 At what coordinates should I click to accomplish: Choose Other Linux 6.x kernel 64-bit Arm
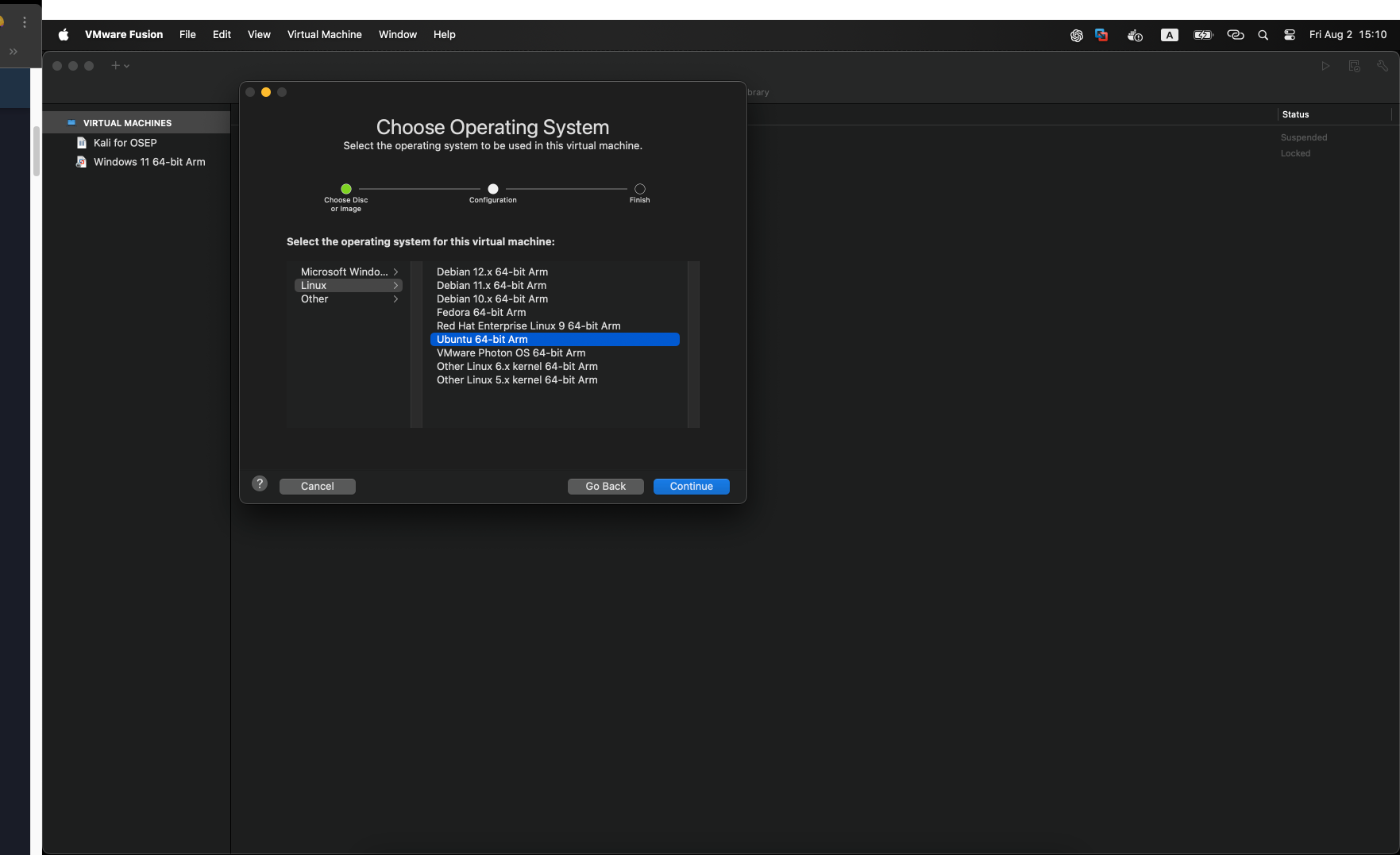tap(554, 366)
